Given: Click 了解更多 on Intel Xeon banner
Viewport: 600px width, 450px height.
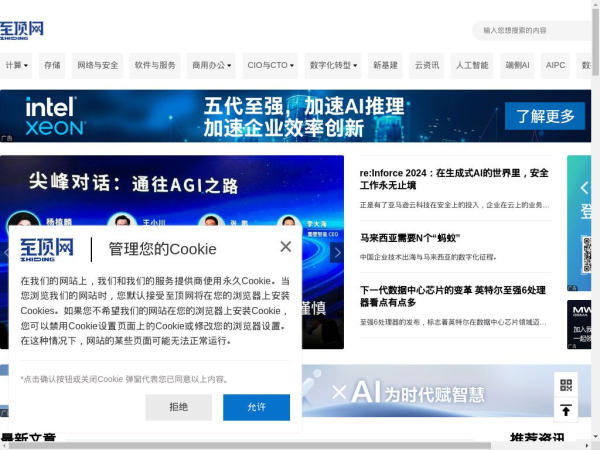Looking at the screenshot, I should 545,116.
